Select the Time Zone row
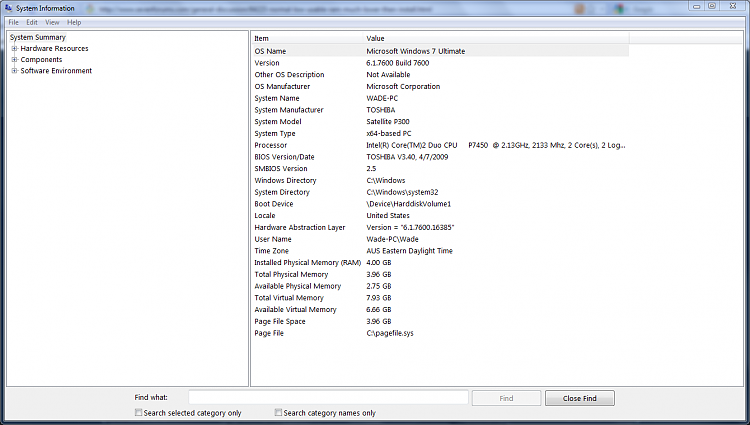The width and height of the screenshot is (750, 425). (441, 251)
